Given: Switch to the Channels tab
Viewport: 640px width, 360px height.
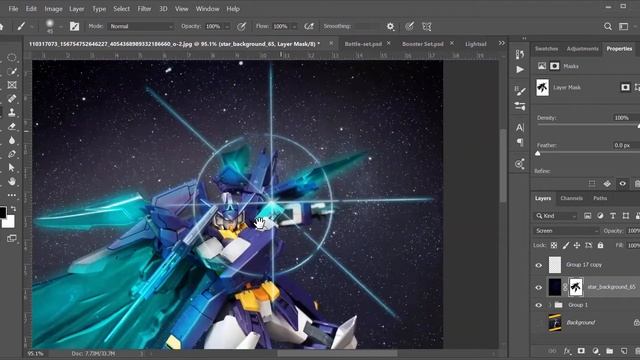Looking at the screenshot, I should tap(571, 198).
